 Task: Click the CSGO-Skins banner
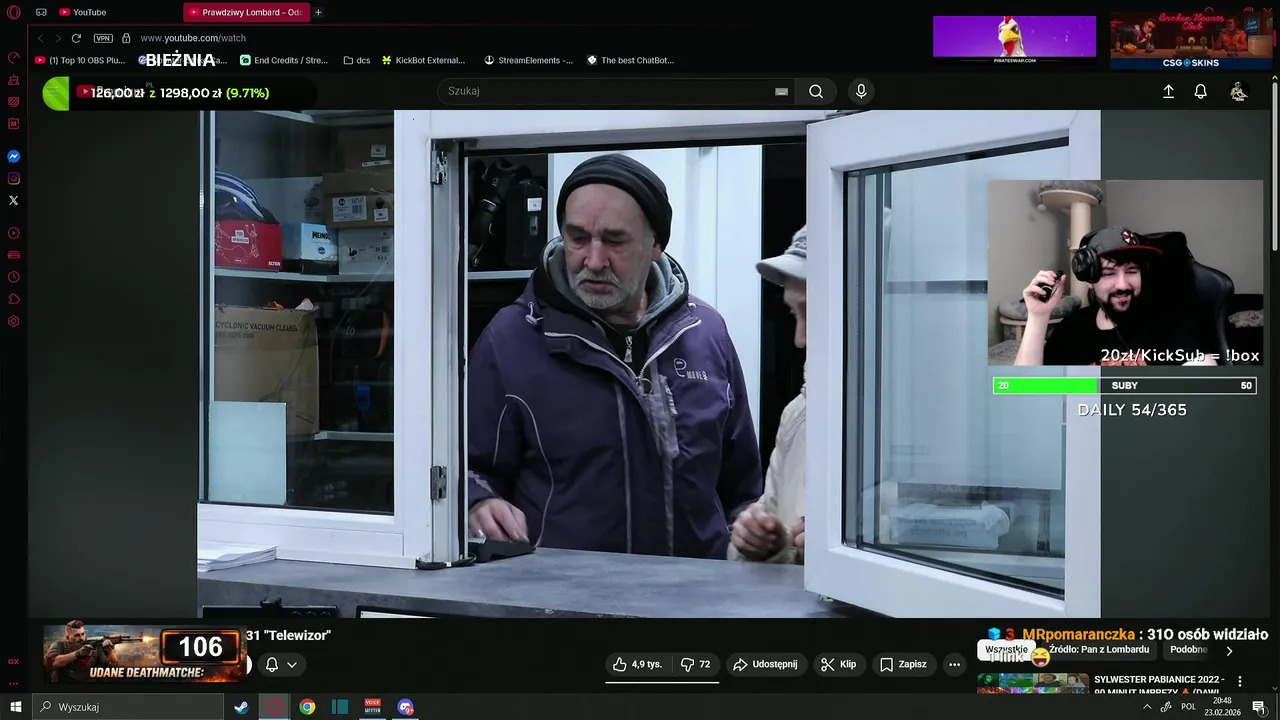[x=1190, y=41]
